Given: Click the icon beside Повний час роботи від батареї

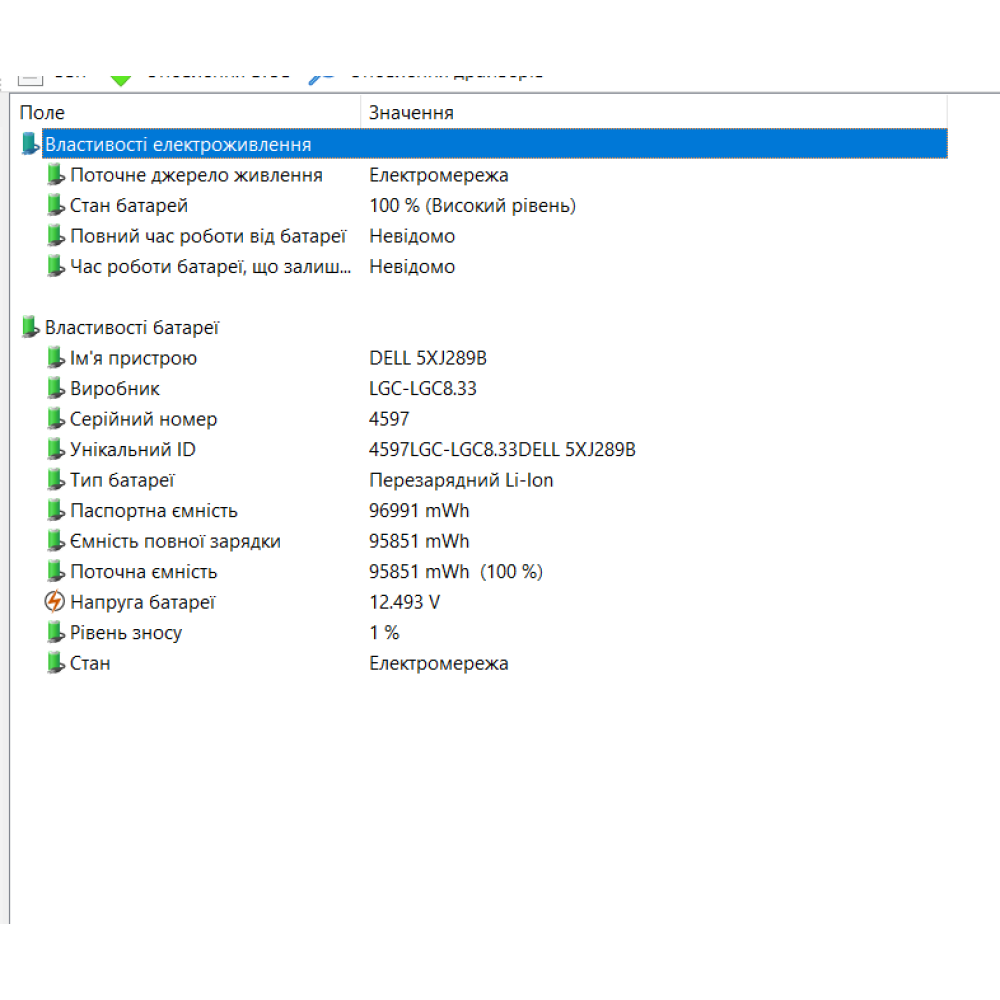Looking at the screenshot, I should point(55,235).
